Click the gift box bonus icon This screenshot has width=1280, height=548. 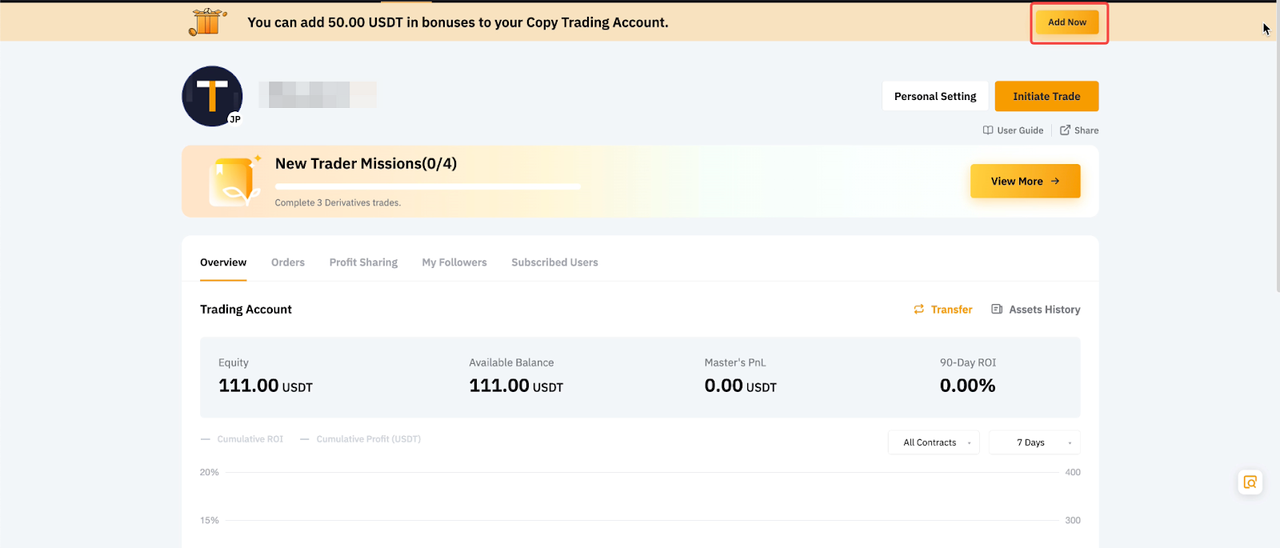click(208, 22)
